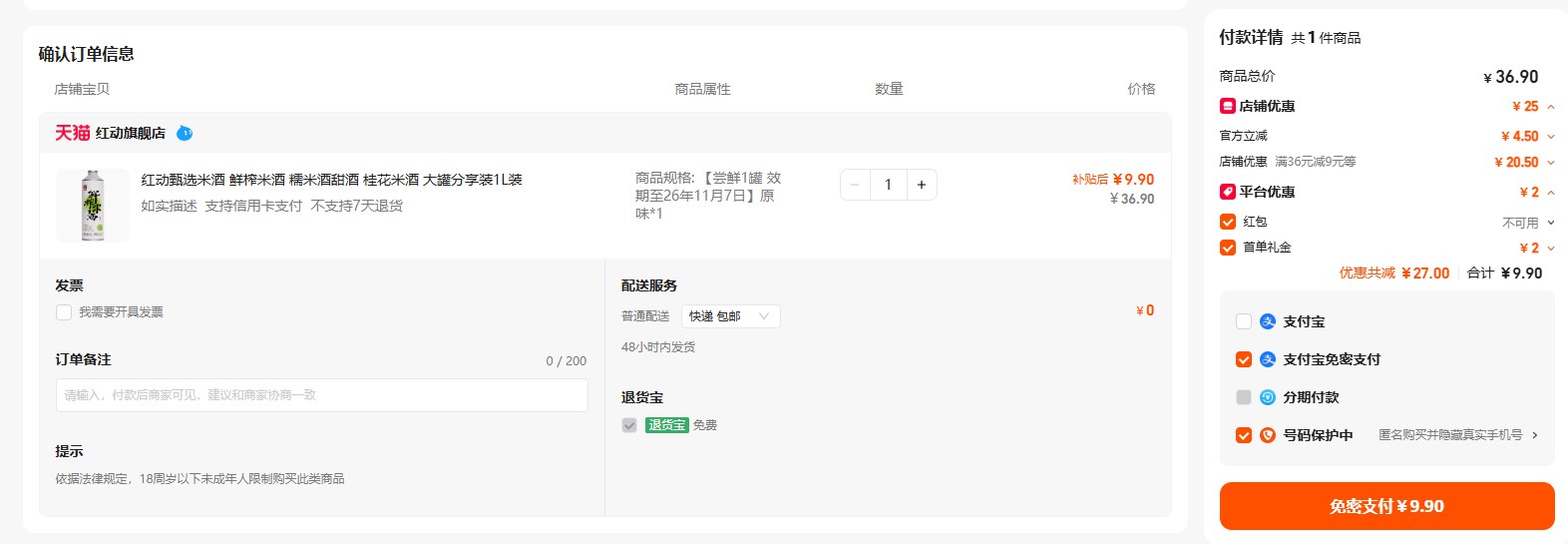Click the 优惠共减 ¥27.00 text
The height and width of the screenshot is (544, 1568).
(1394, 273)
